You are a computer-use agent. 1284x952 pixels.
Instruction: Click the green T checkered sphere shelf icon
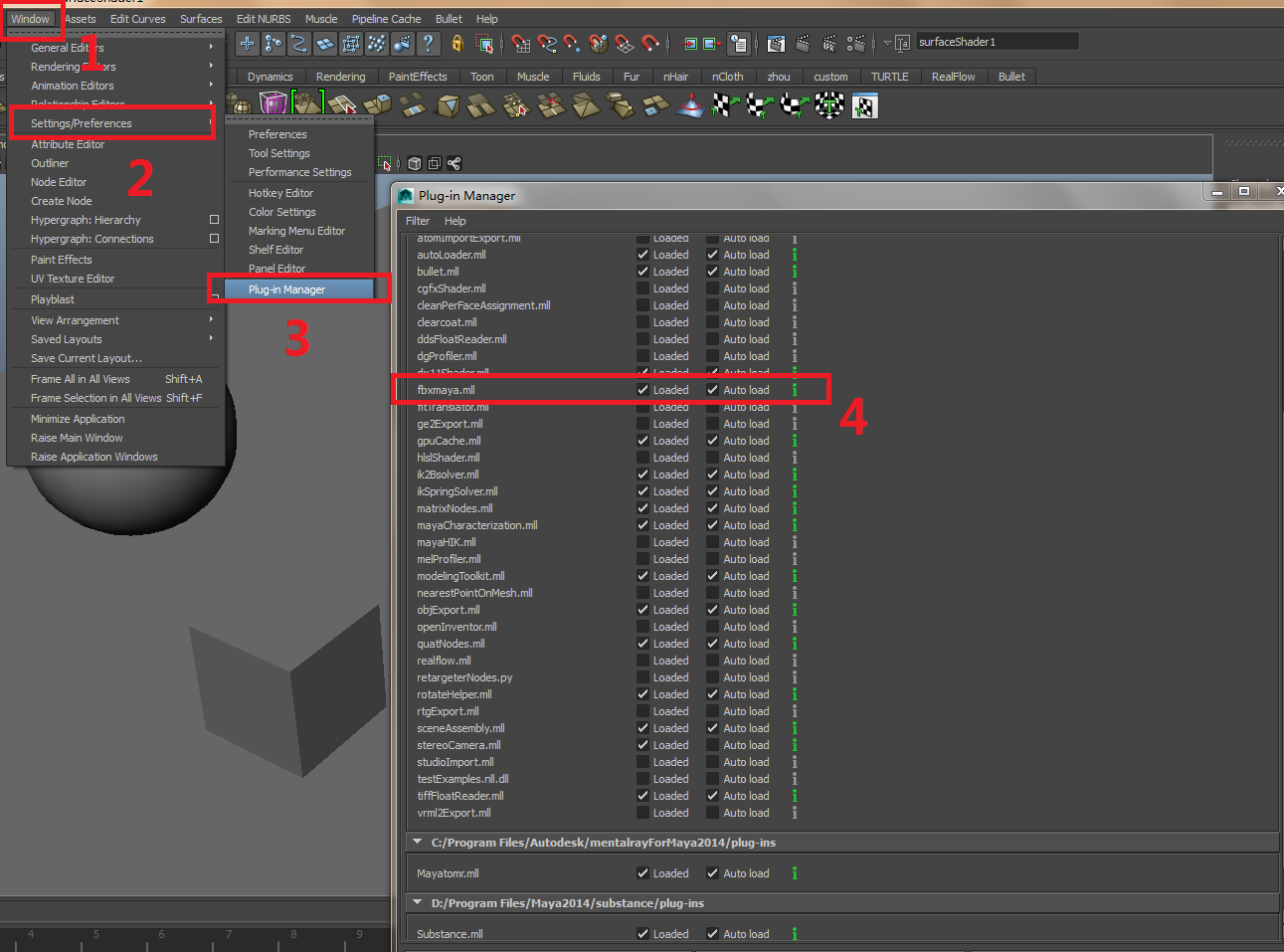point(829,104)
